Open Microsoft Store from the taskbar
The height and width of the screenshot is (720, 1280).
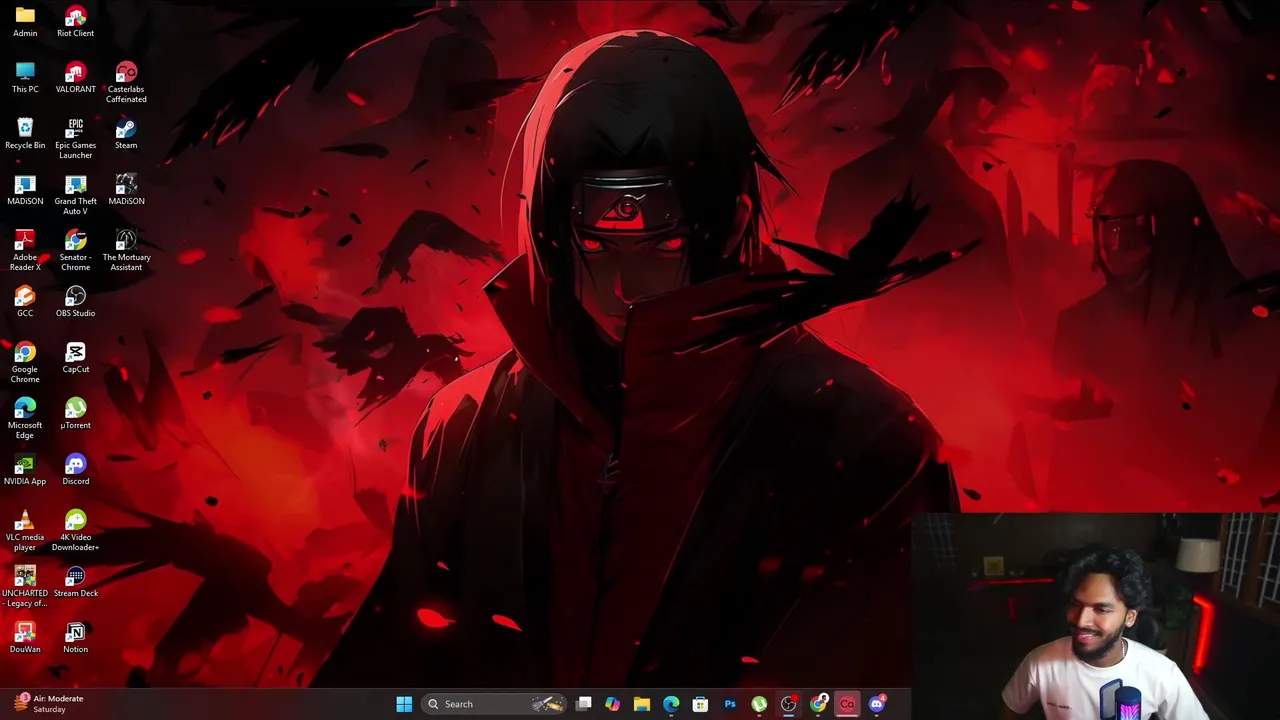pos(700,704)
